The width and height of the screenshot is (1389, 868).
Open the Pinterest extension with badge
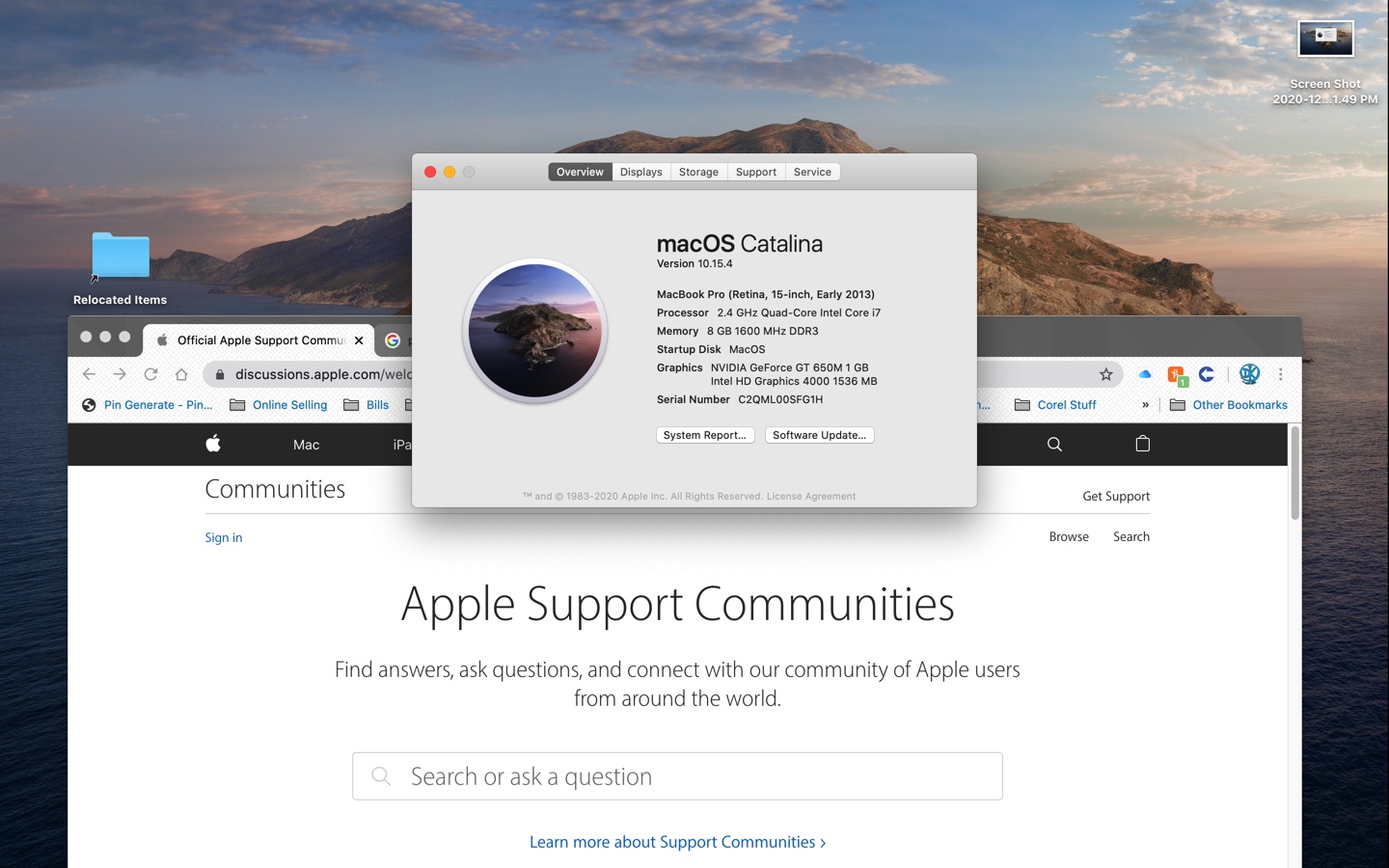tap(1175, 374)
